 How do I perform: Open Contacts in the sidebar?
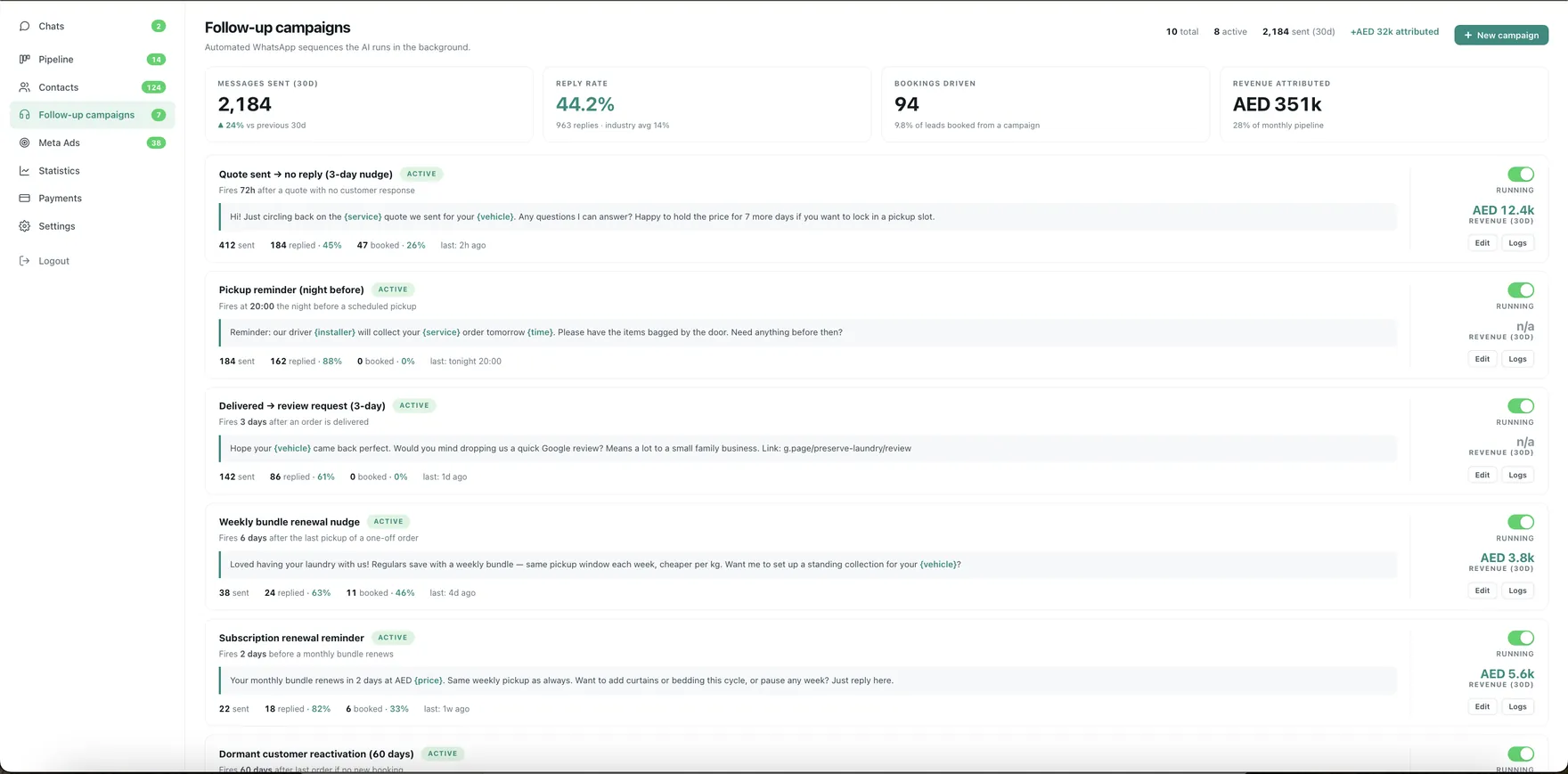(93, 87)
